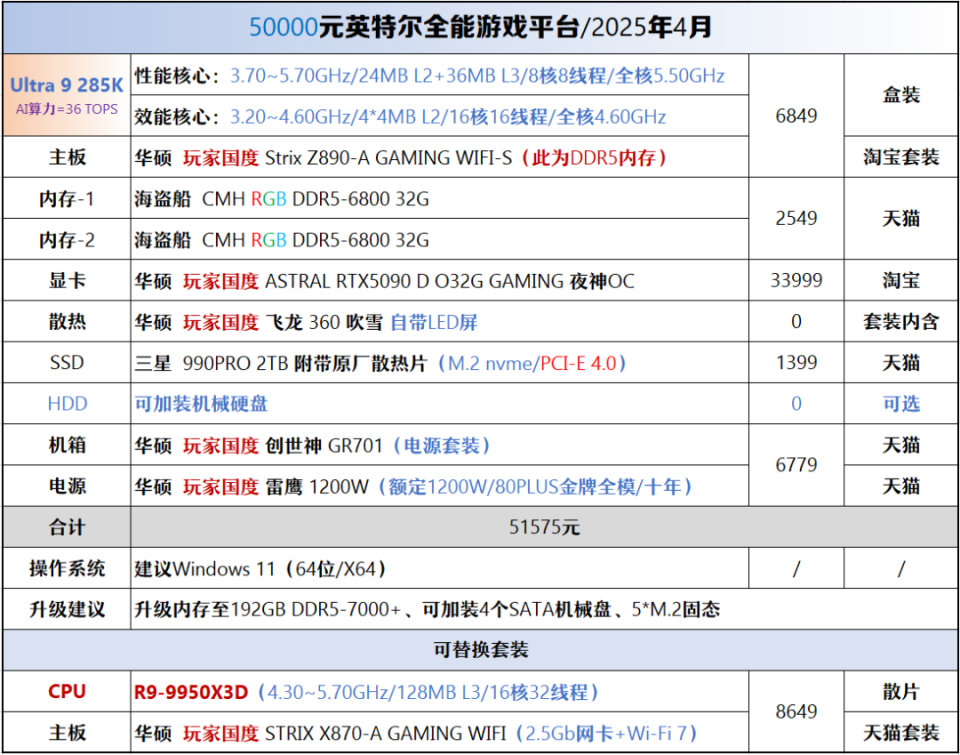Select the 飞龙 360 吹雪 cooler cell
The width and height of the screenshot is (960, 755).
pyautogui.click(x=440, y=321)
